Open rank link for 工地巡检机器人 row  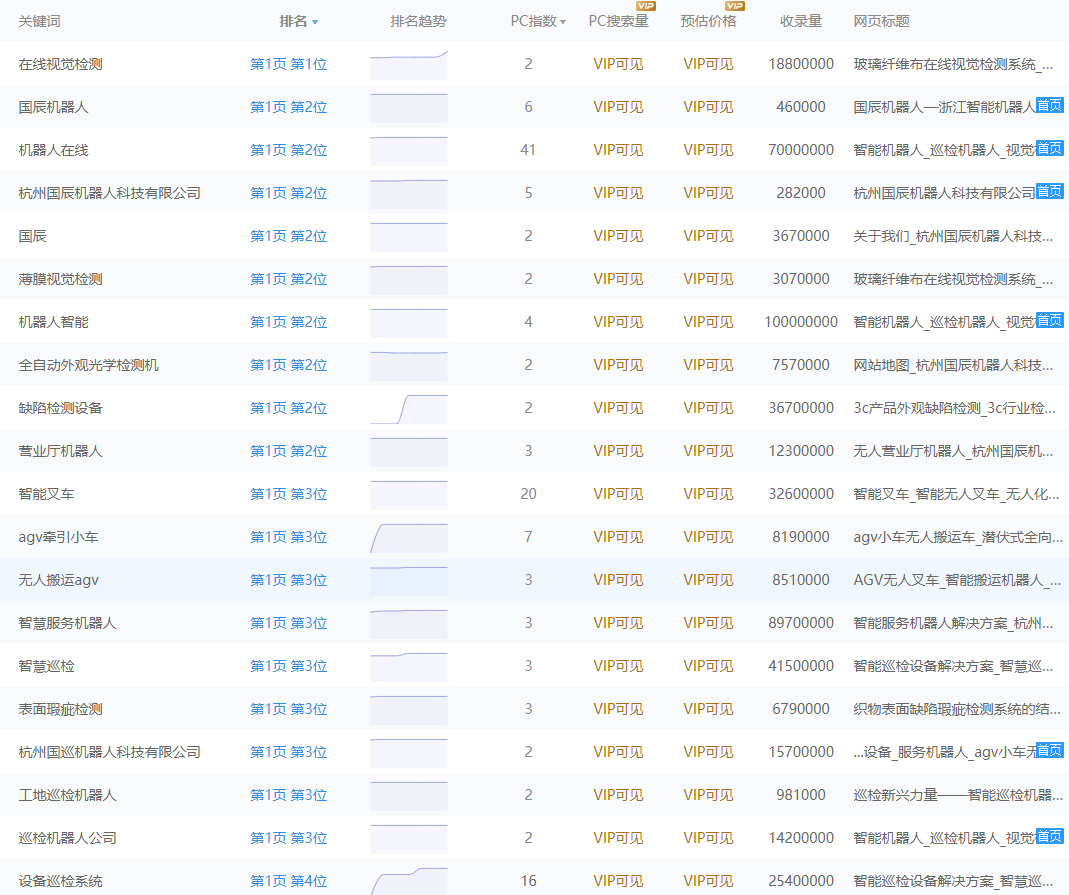click(x=288, y=795)
